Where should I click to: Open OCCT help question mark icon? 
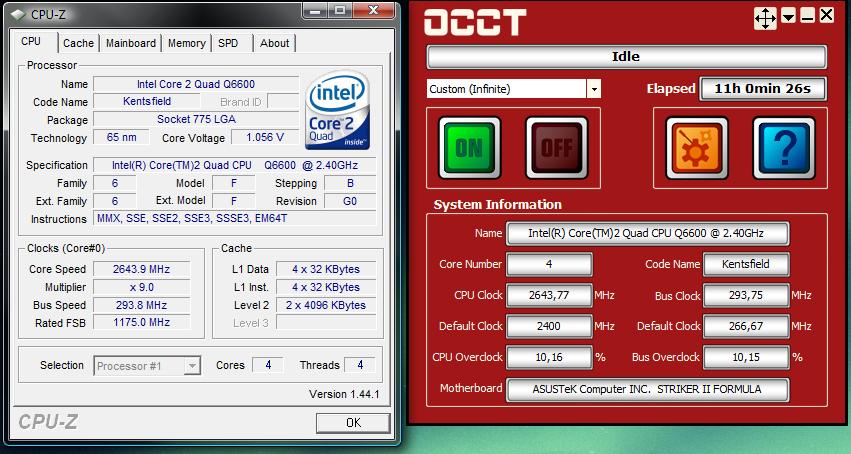(x=784, y=148)
